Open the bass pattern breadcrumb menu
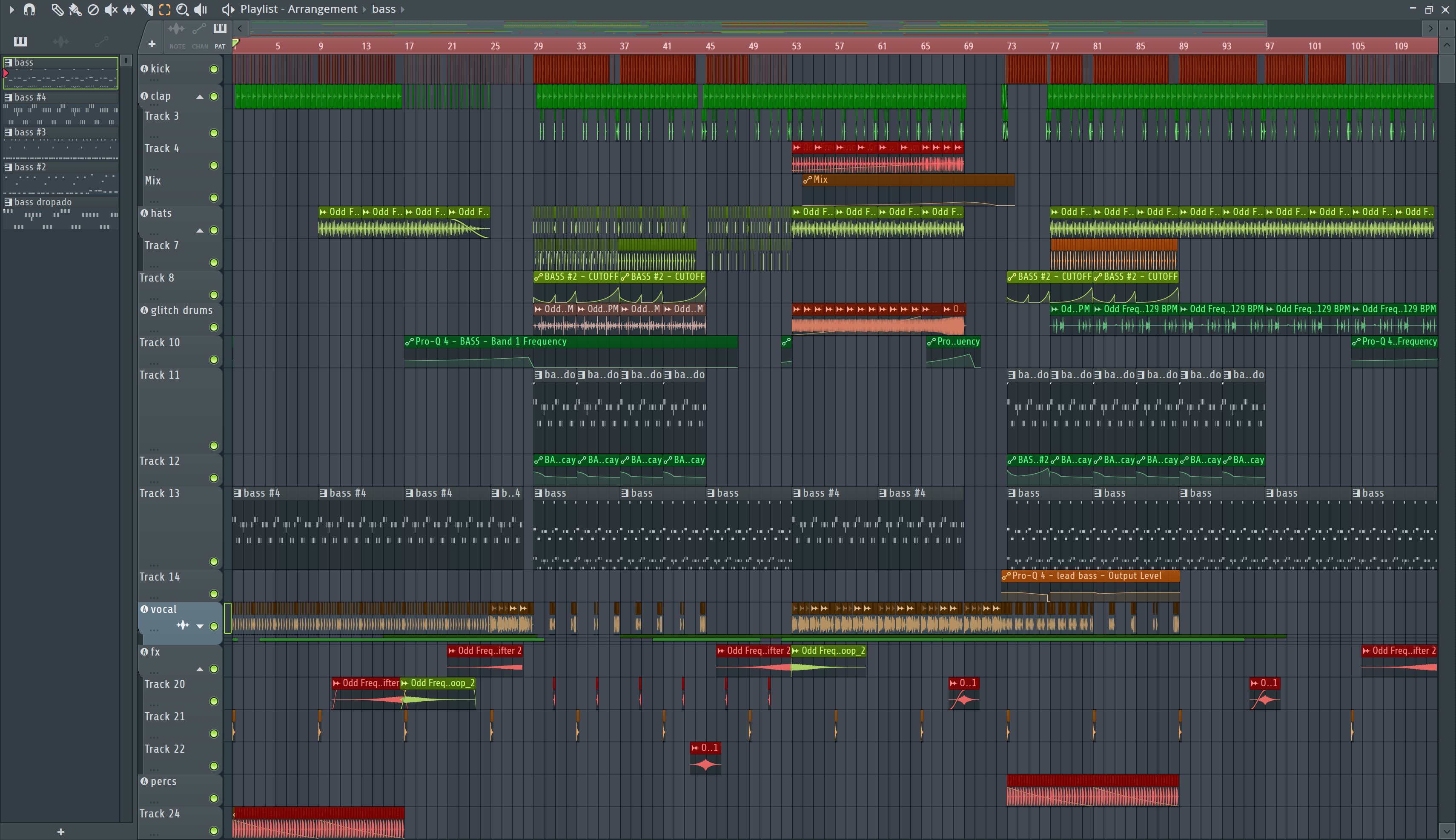The image size is (1456, 840). [384, 9]
